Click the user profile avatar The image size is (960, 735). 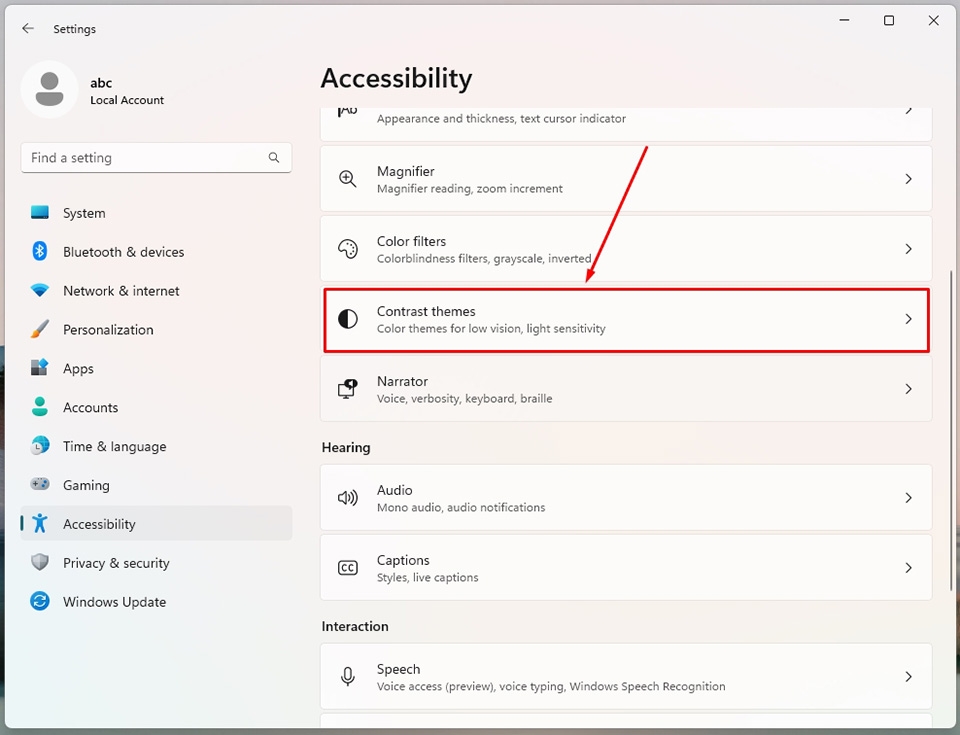49,89
